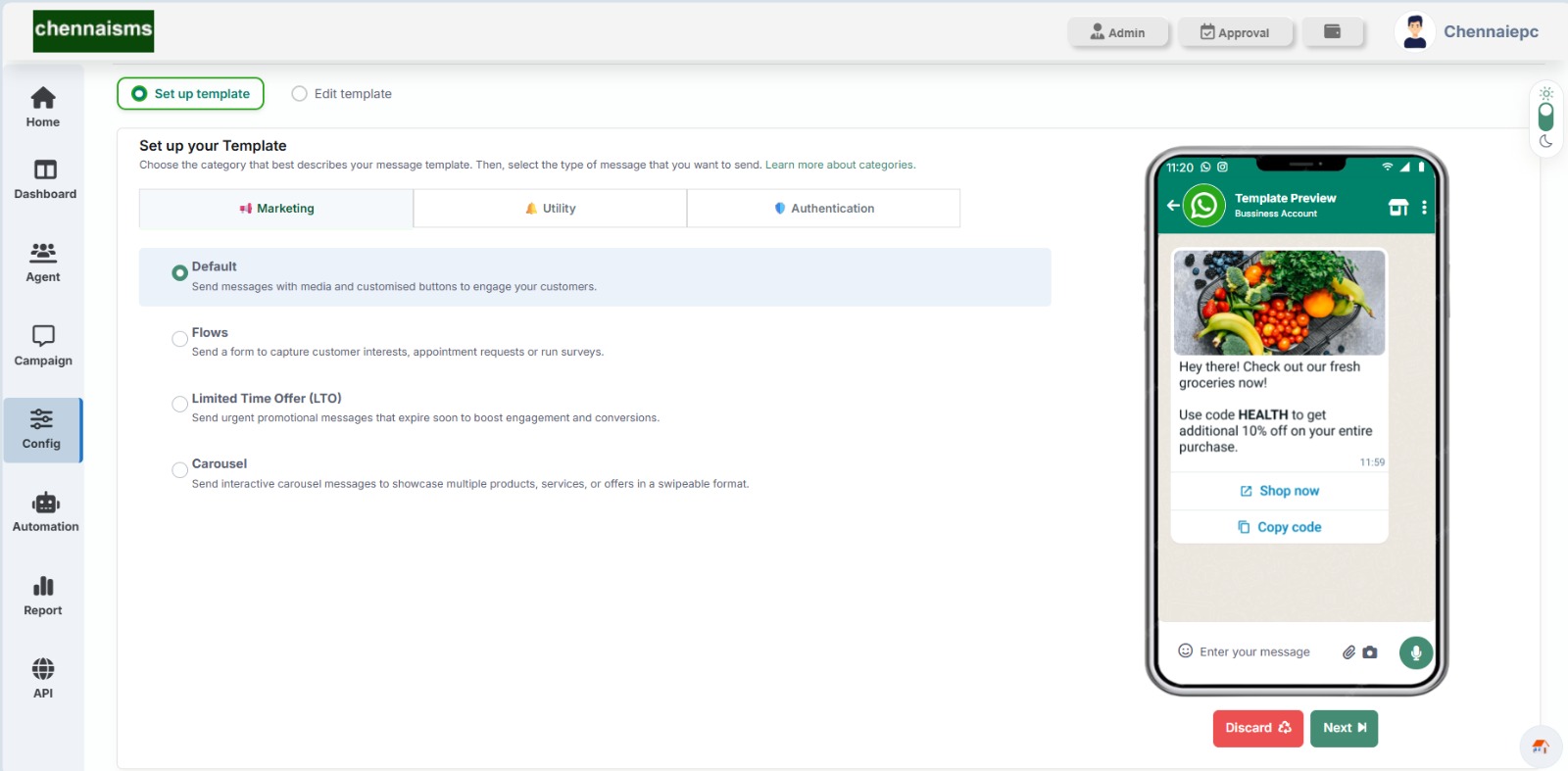This screenshot has height=771, width=1568.
Task: Click the Next button
Action: click(x=1344, y=728)
